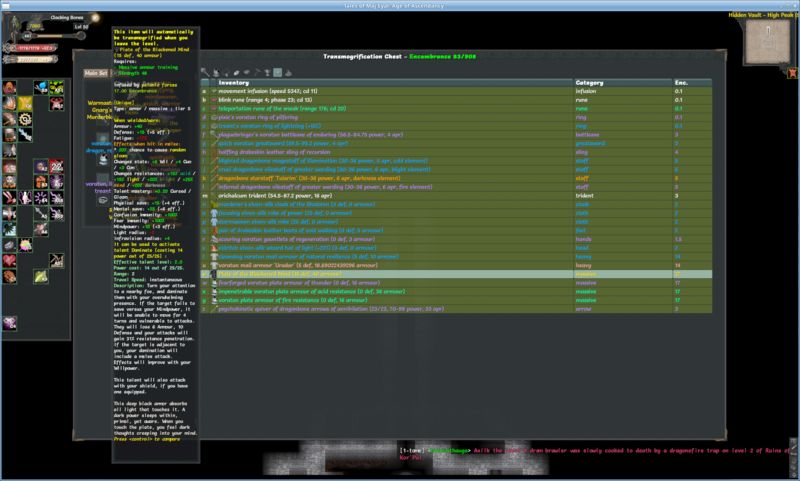Select the voratun mail armour 'Urador' row
The image size is (800, 481).
click(x=456, y=265)
